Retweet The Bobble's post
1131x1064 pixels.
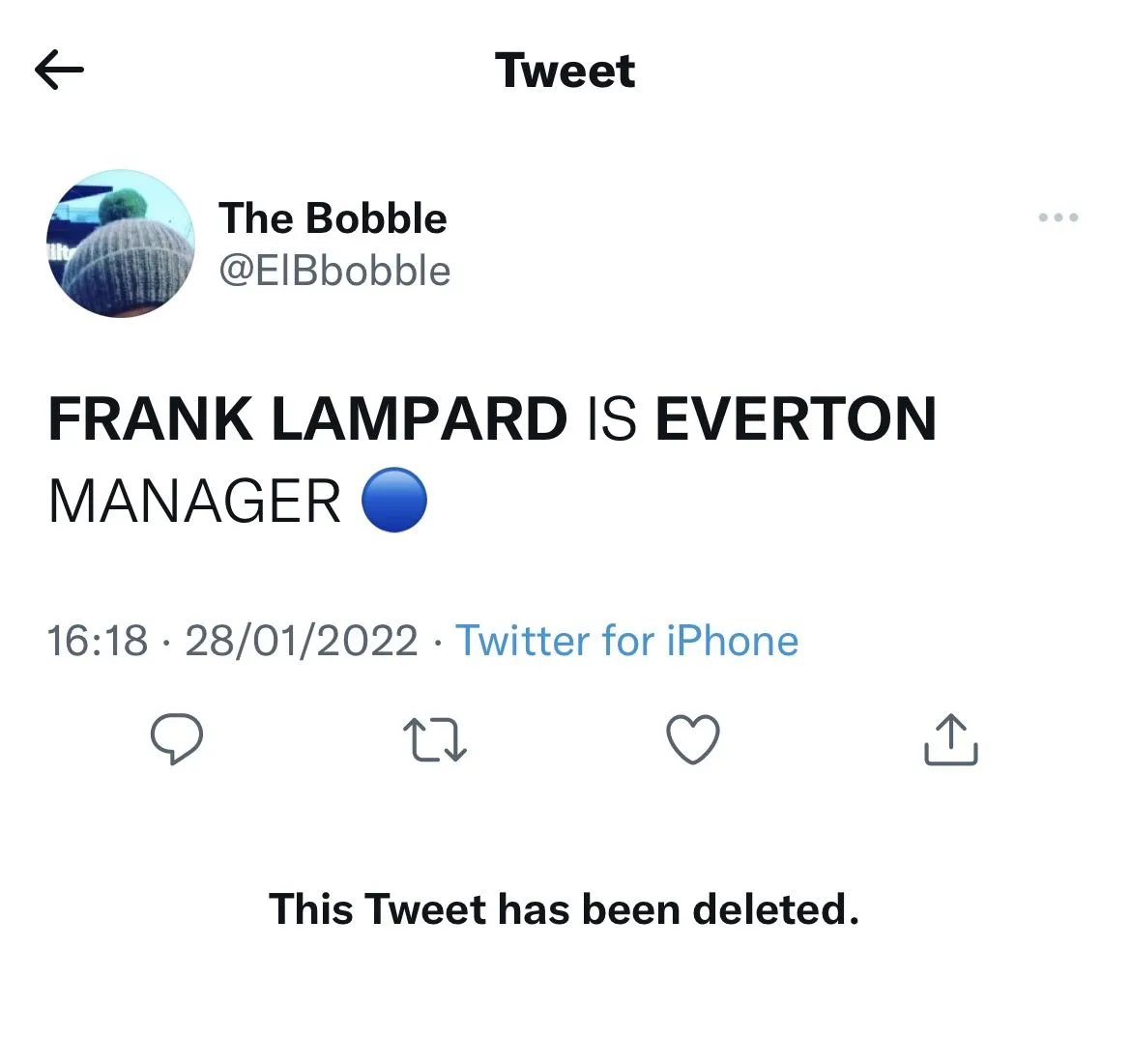pos(434,739)
